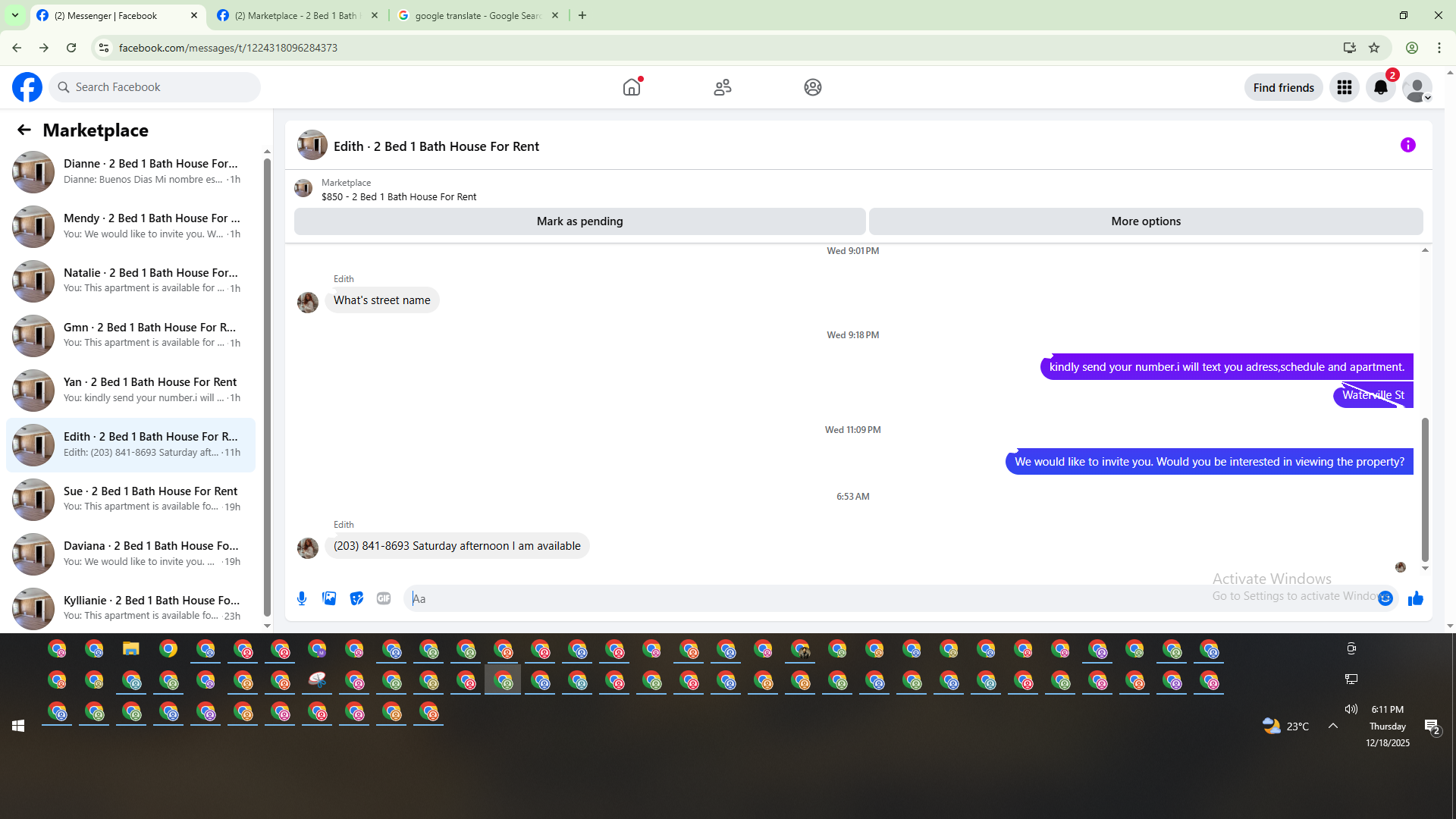Select the Edith conversation row
The width and height of the screenshot is (1456, 819).
130,444
